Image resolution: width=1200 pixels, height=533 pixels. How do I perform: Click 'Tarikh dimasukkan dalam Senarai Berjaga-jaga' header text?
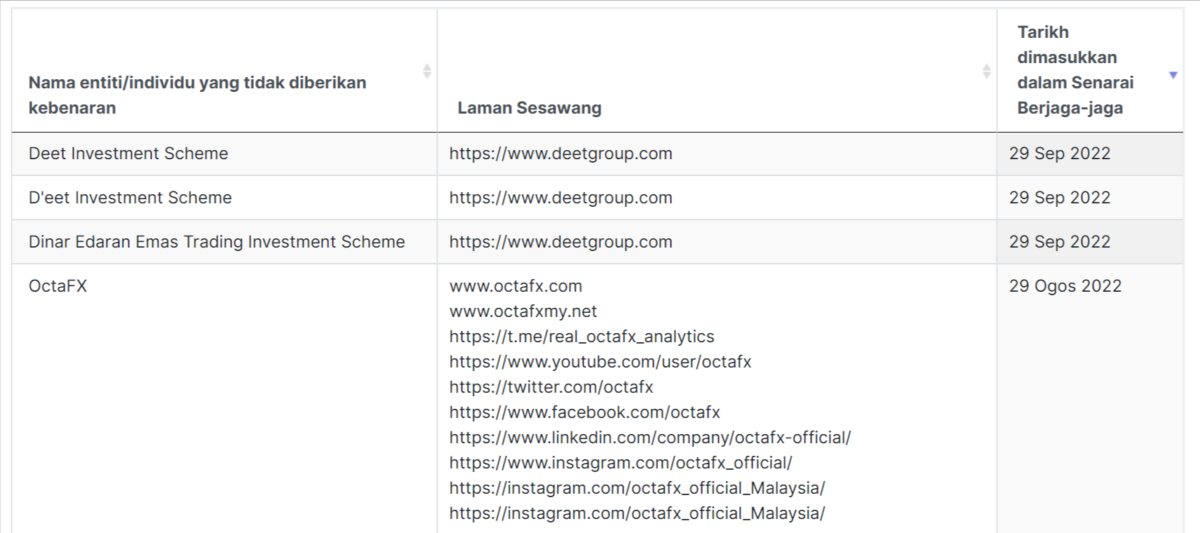[1067, 70]
